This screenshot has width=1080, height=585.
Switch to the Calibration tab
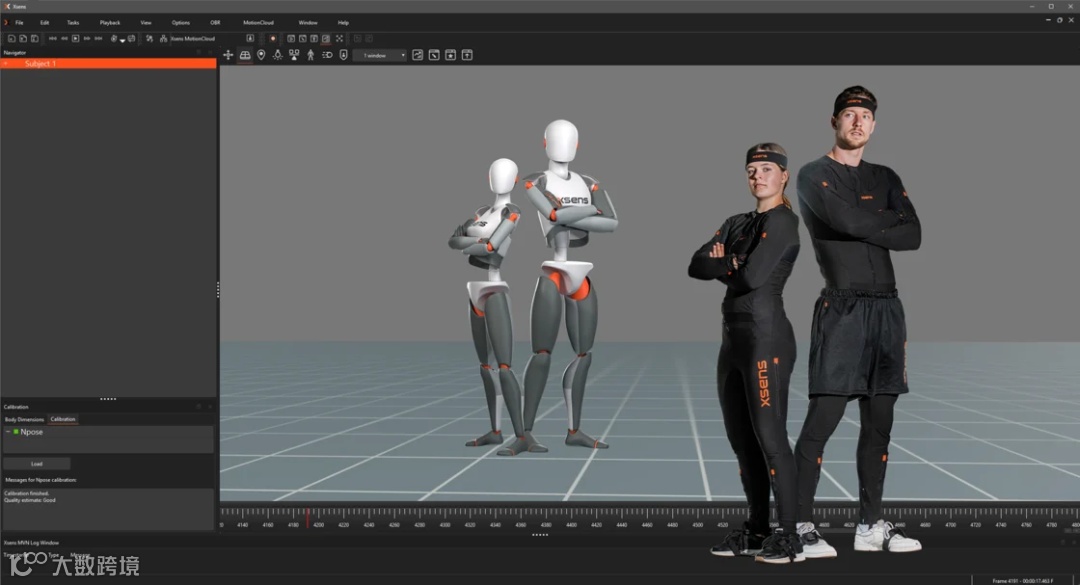pyautogui.click(x=63, y=419)
